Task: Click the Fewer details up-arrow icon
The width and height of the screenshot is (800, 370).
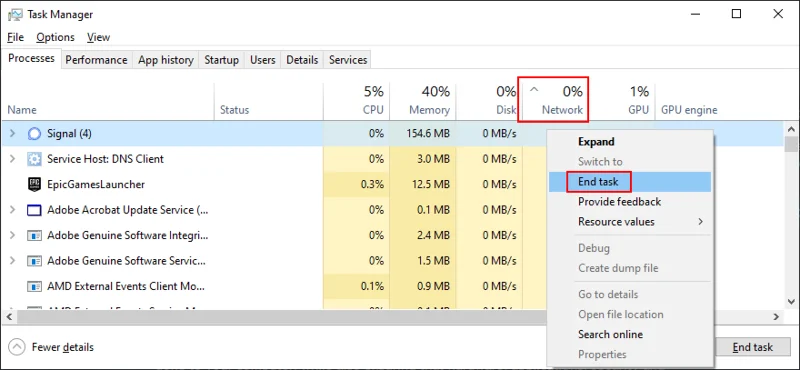Action: point(17,348)
